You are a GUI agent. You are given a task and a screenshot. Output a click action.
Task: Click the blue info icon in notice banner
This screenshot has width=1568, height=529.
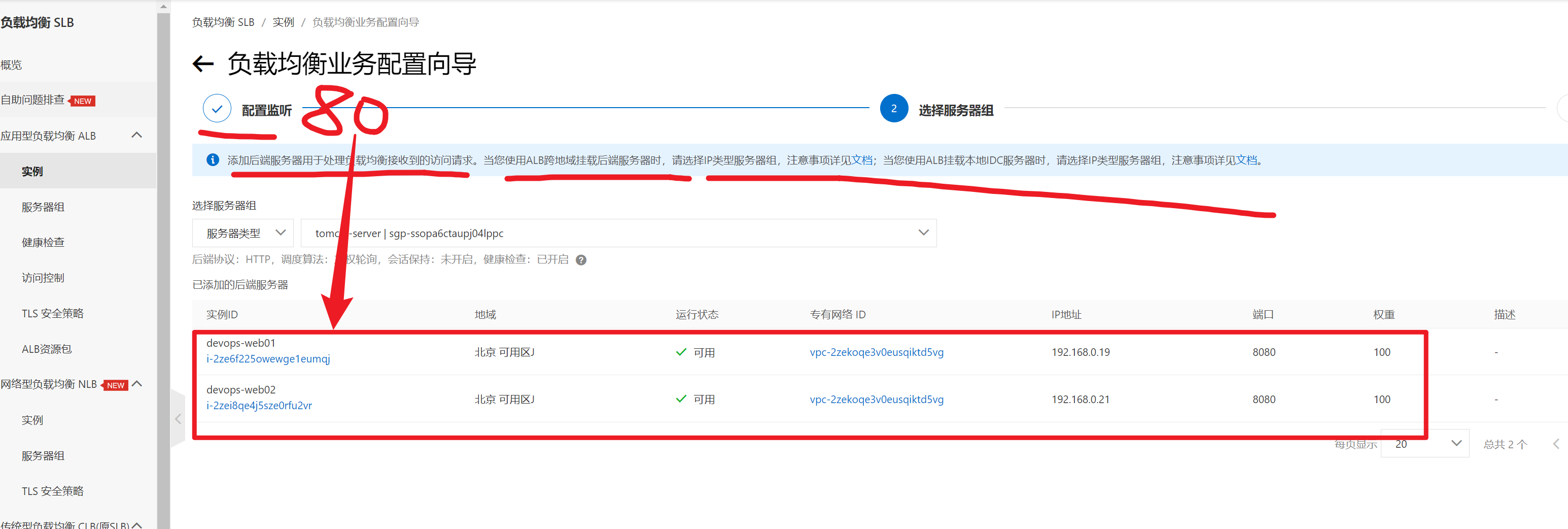pos(213,160)
